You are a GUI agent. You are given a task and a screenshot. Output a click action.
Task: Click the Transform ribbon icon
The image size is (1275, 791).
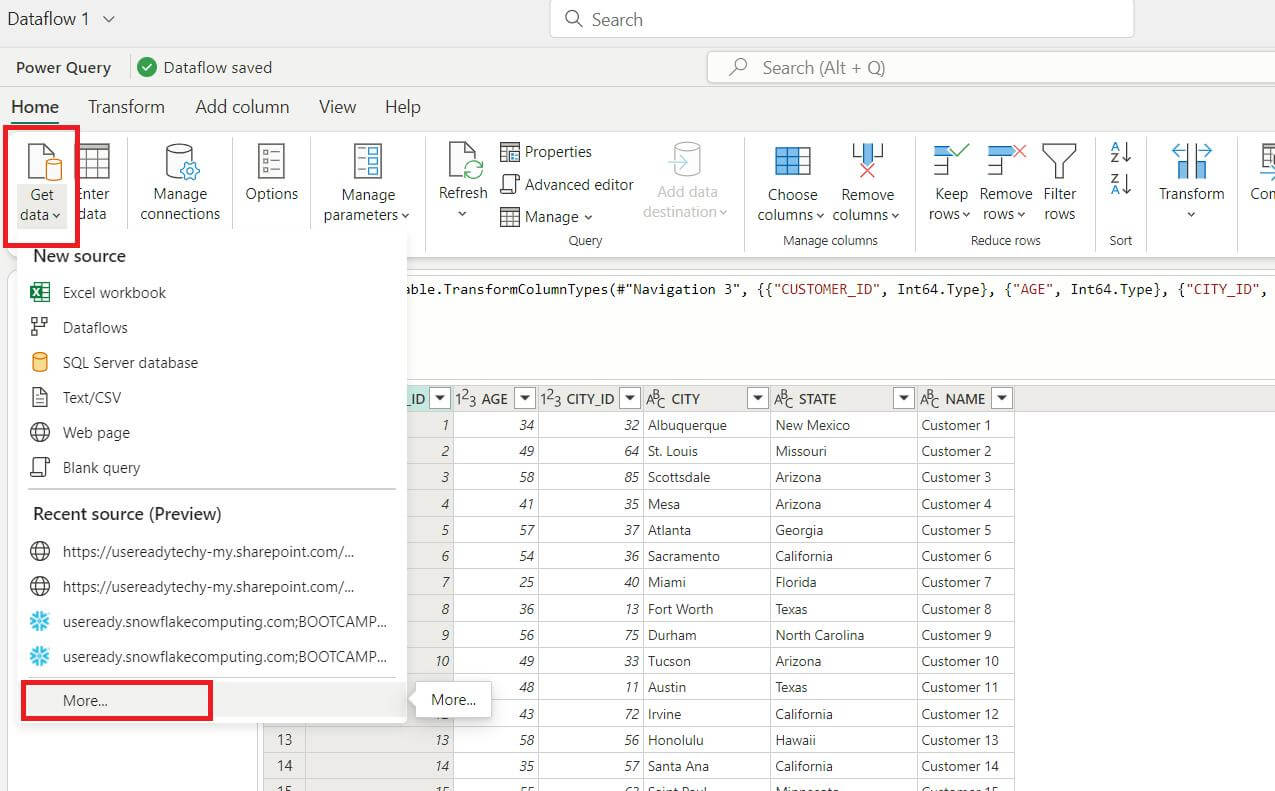point(1191,160)
